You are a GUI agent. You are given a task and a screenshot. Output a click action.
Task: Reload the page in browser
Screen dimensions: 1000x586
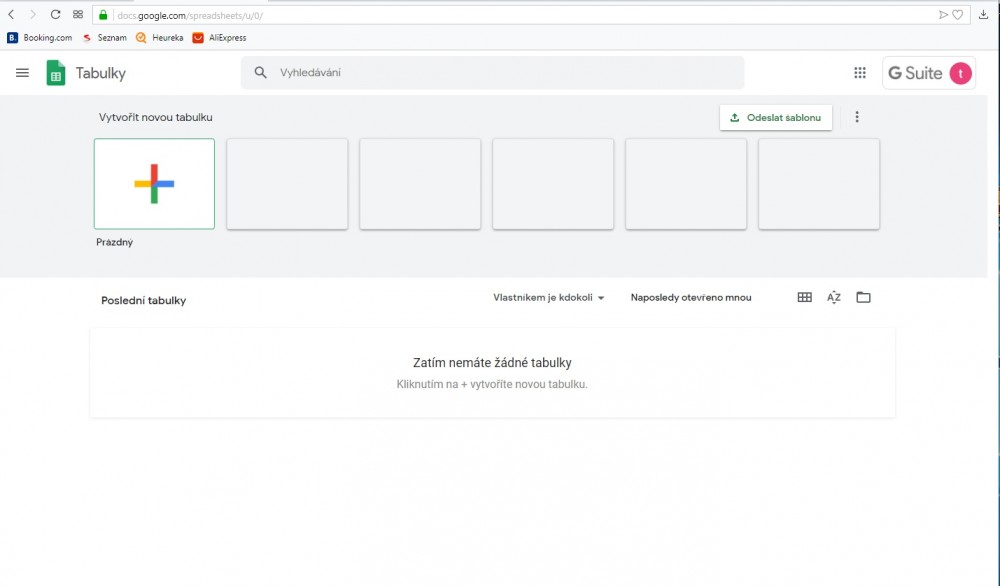point(55,15)
